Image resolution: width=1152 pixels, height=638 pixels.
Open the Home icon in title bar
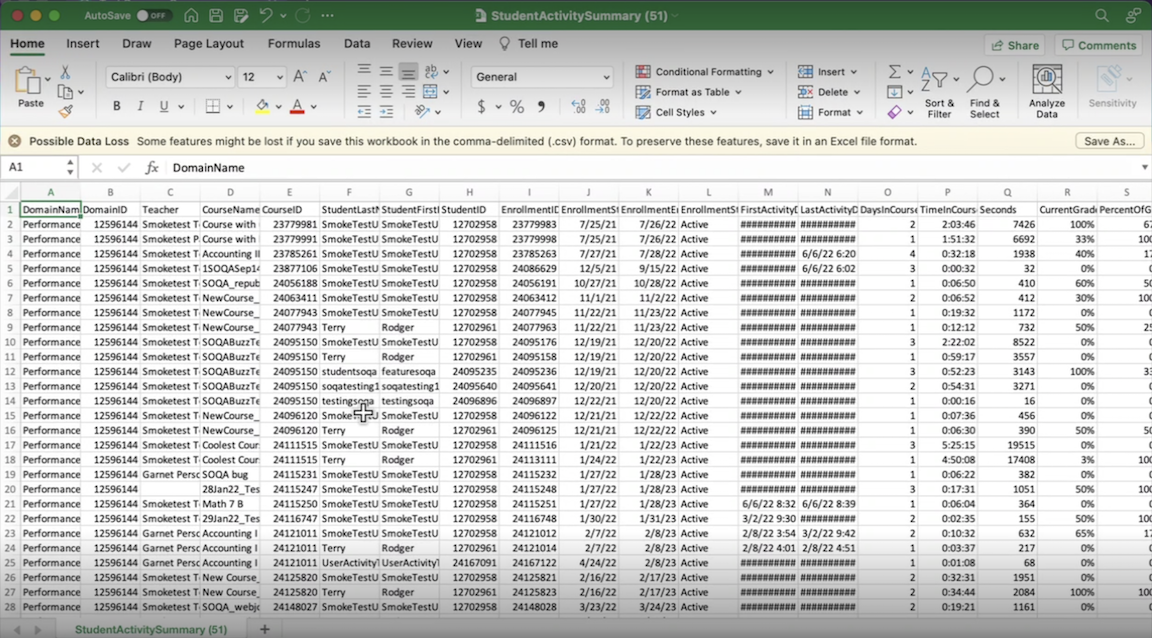point(191,15)
